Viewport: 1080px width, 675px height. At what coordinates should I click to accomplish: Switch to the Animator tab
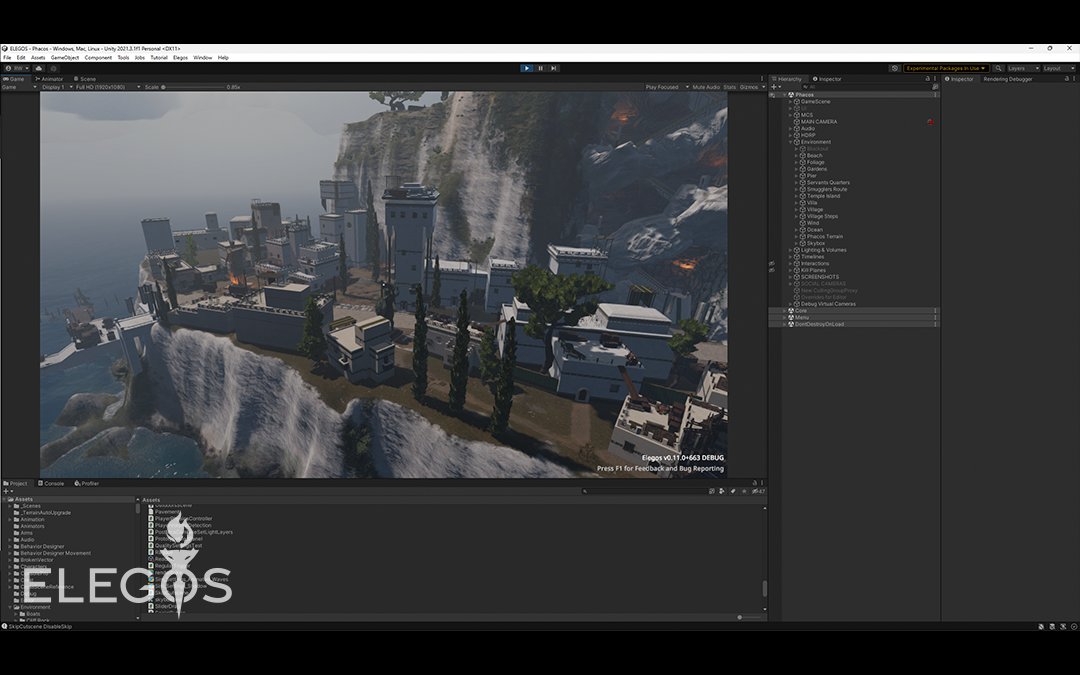click(x=48, y=78)
